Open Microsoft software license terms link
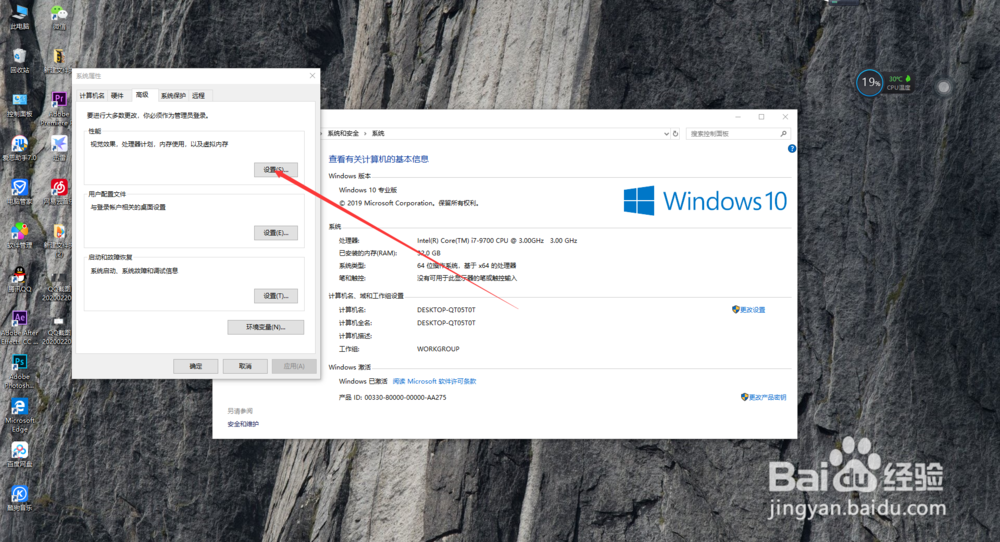 [434, 381]
